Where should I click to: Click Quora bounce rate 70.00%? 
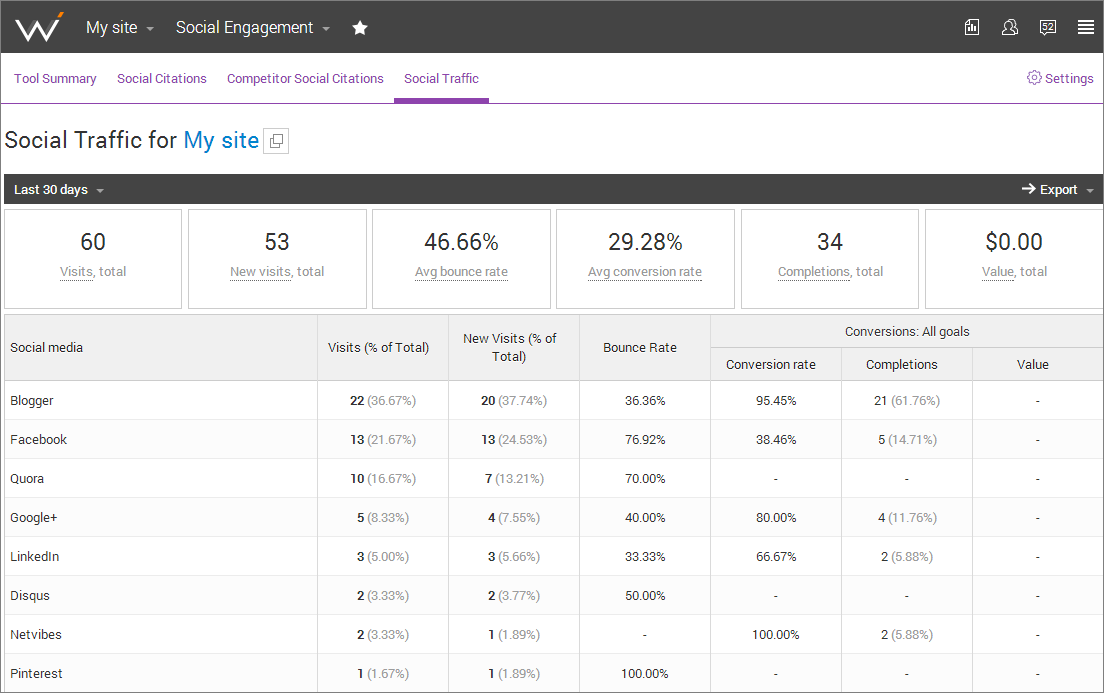tap(645, 479)
